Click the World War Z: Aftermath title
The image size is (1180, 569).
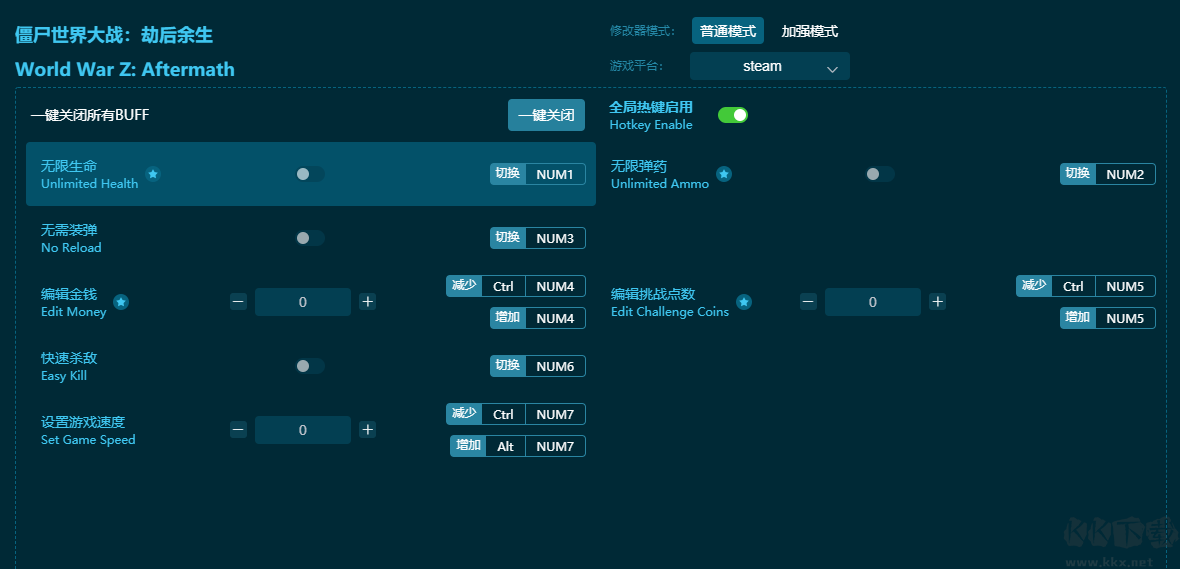coord(125,69)
